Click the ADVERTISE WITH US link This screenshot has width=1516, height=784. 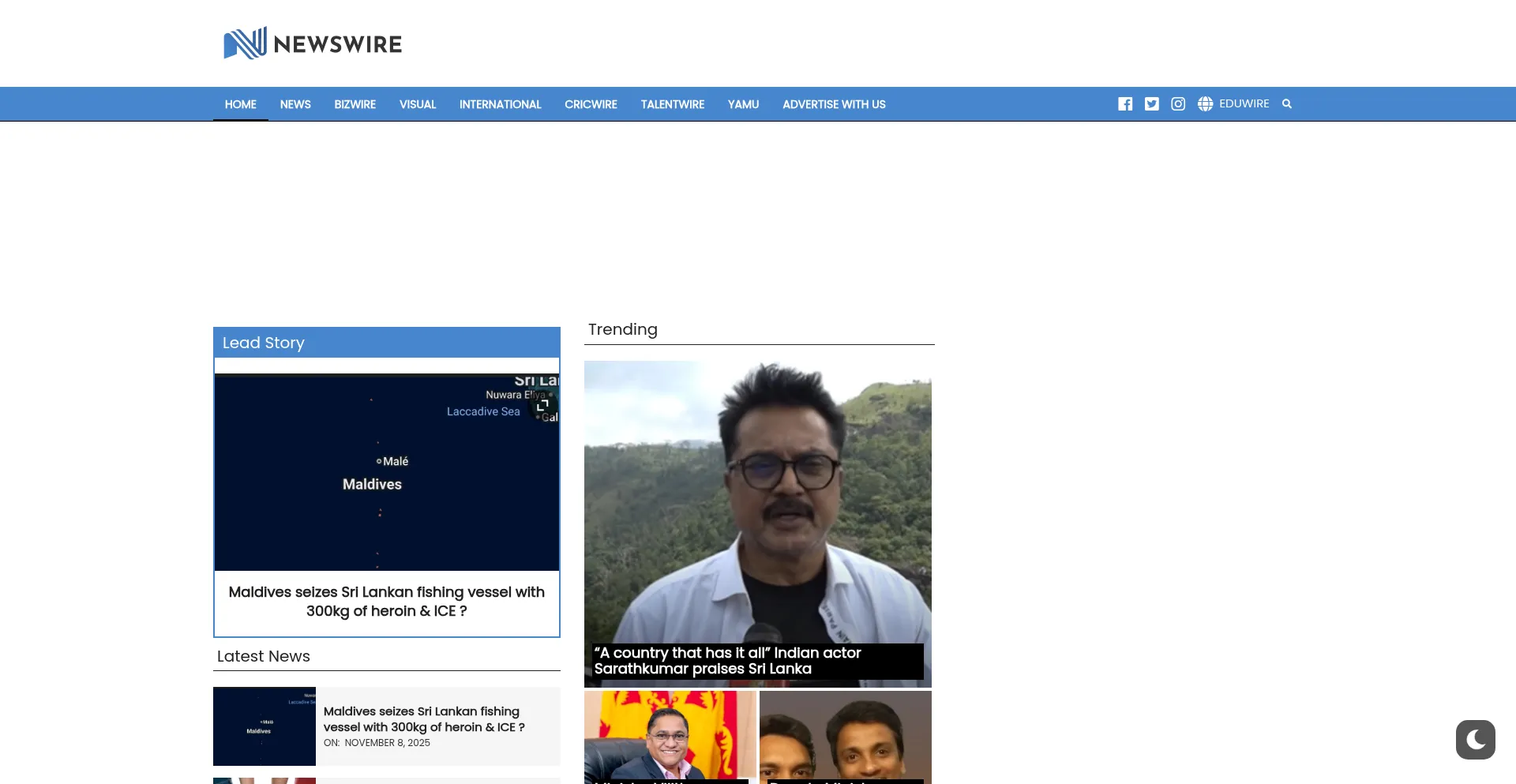[x=834, y=104]
